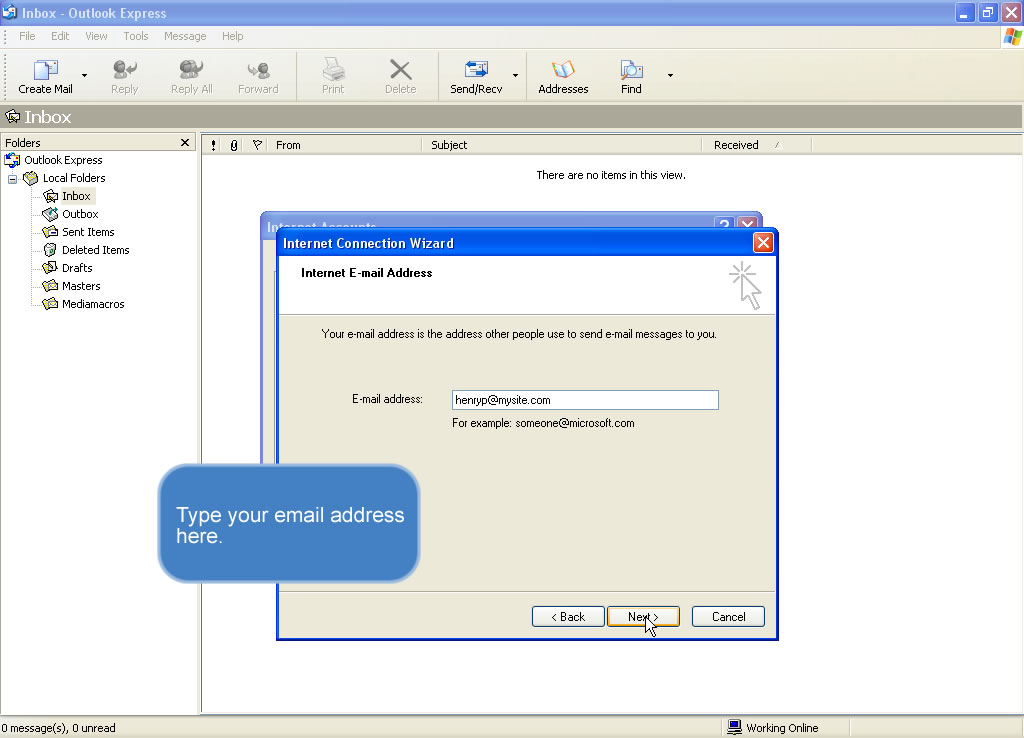
Task: Open the Message menu
Action: (185, 36)
